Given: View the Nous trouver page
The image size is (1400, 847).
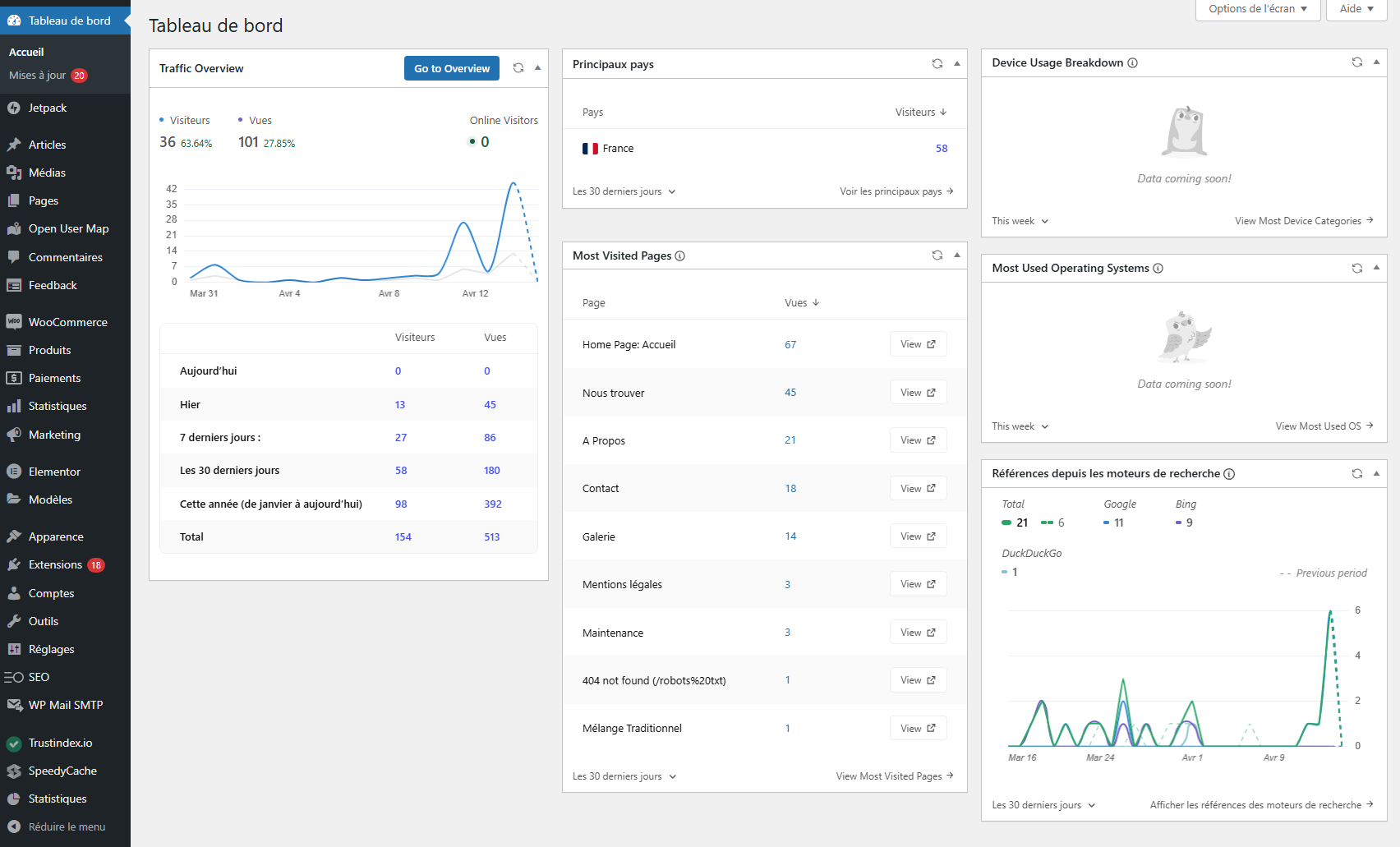Looking at the screenshot, I should point(918,393).
